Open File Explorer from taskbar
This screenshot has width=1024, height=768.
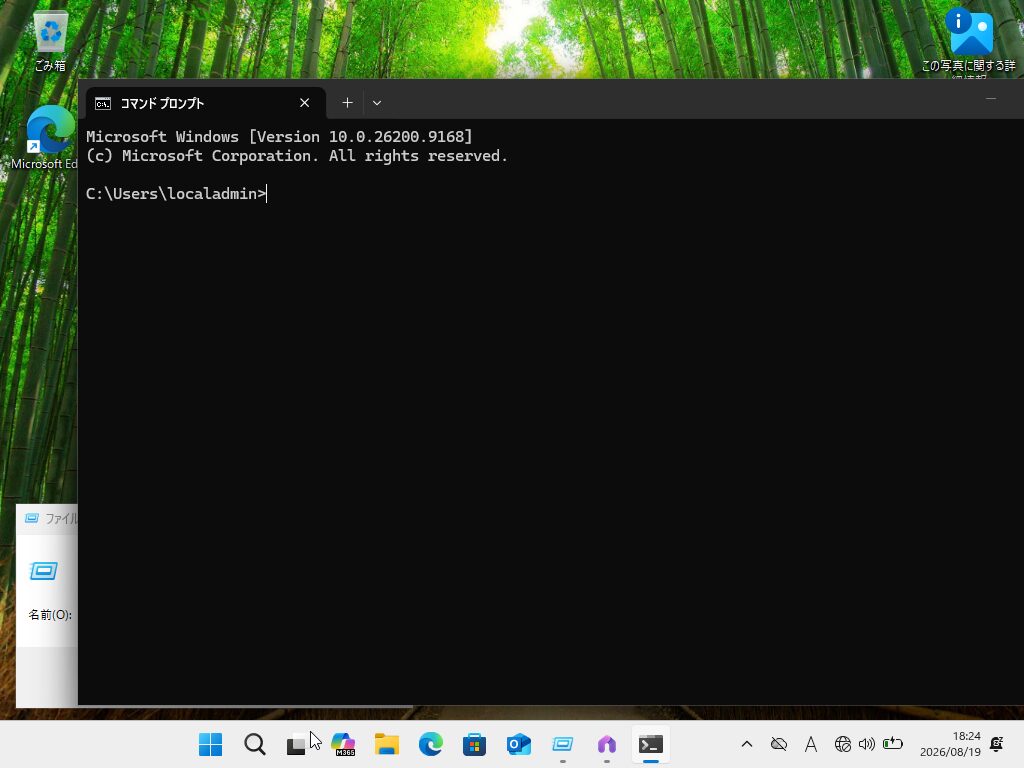click(x=387, y=744)
